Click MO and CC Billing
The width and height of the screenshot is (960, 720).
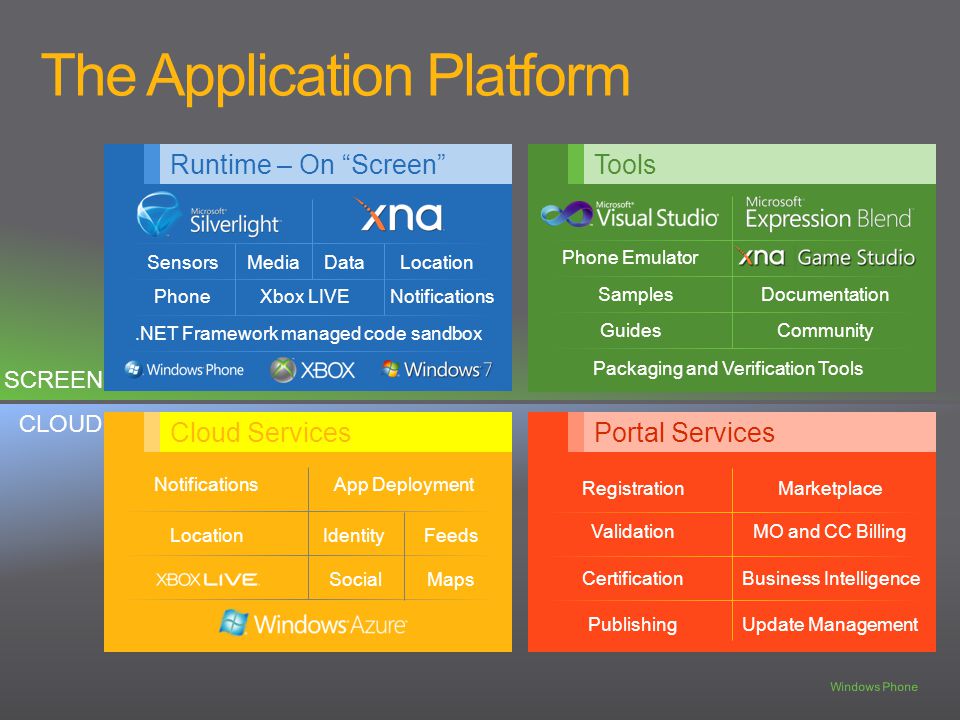click(829, 531)
